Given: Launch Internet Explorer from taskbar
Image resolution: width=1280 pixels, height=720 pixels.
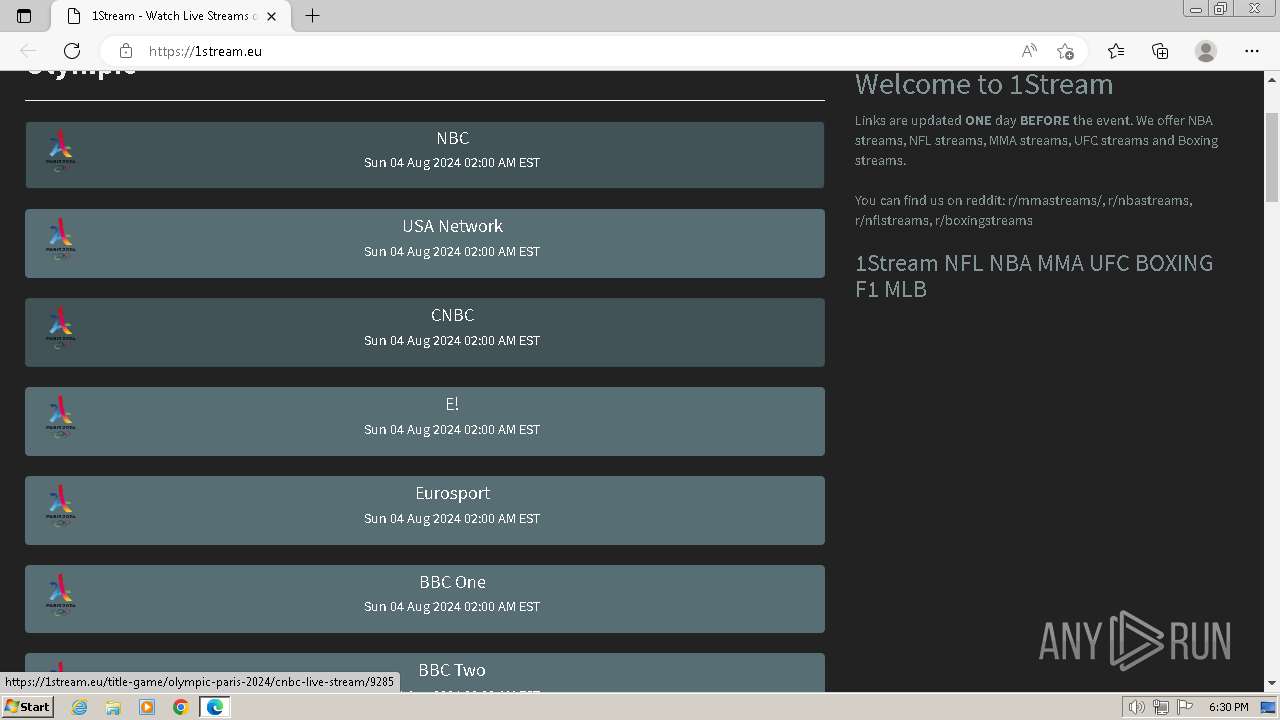Looking at the screenshot, I should click(79, 707).
